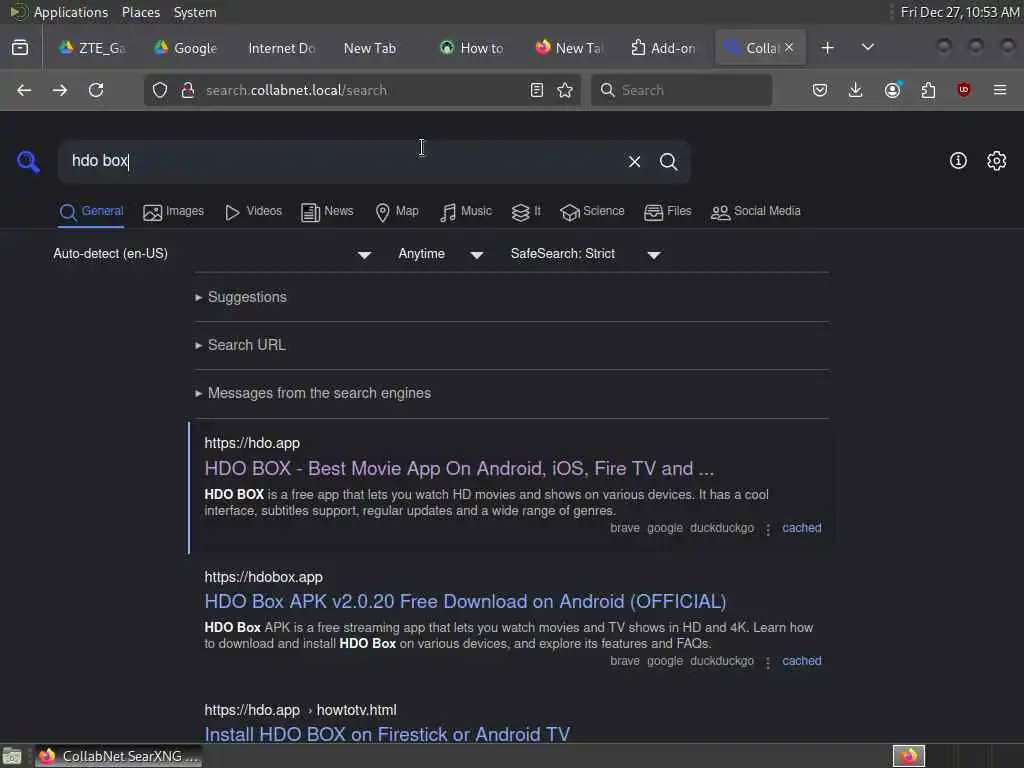The height and width of the screenshot is (768, 1024).
Task: Click the show desktop taskbar icon
Action: point(12,756)
